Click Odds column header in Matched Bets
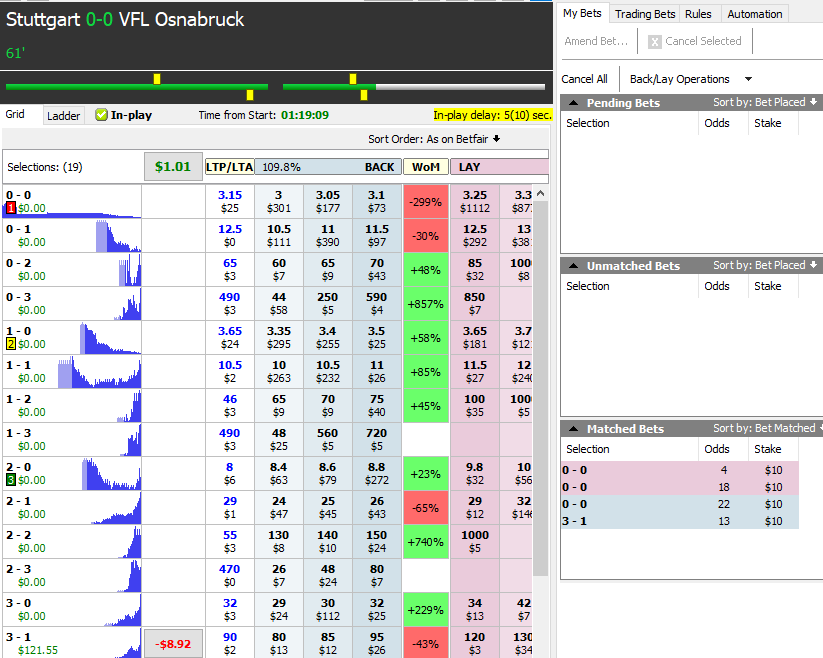823x658 pixels. 716,449
